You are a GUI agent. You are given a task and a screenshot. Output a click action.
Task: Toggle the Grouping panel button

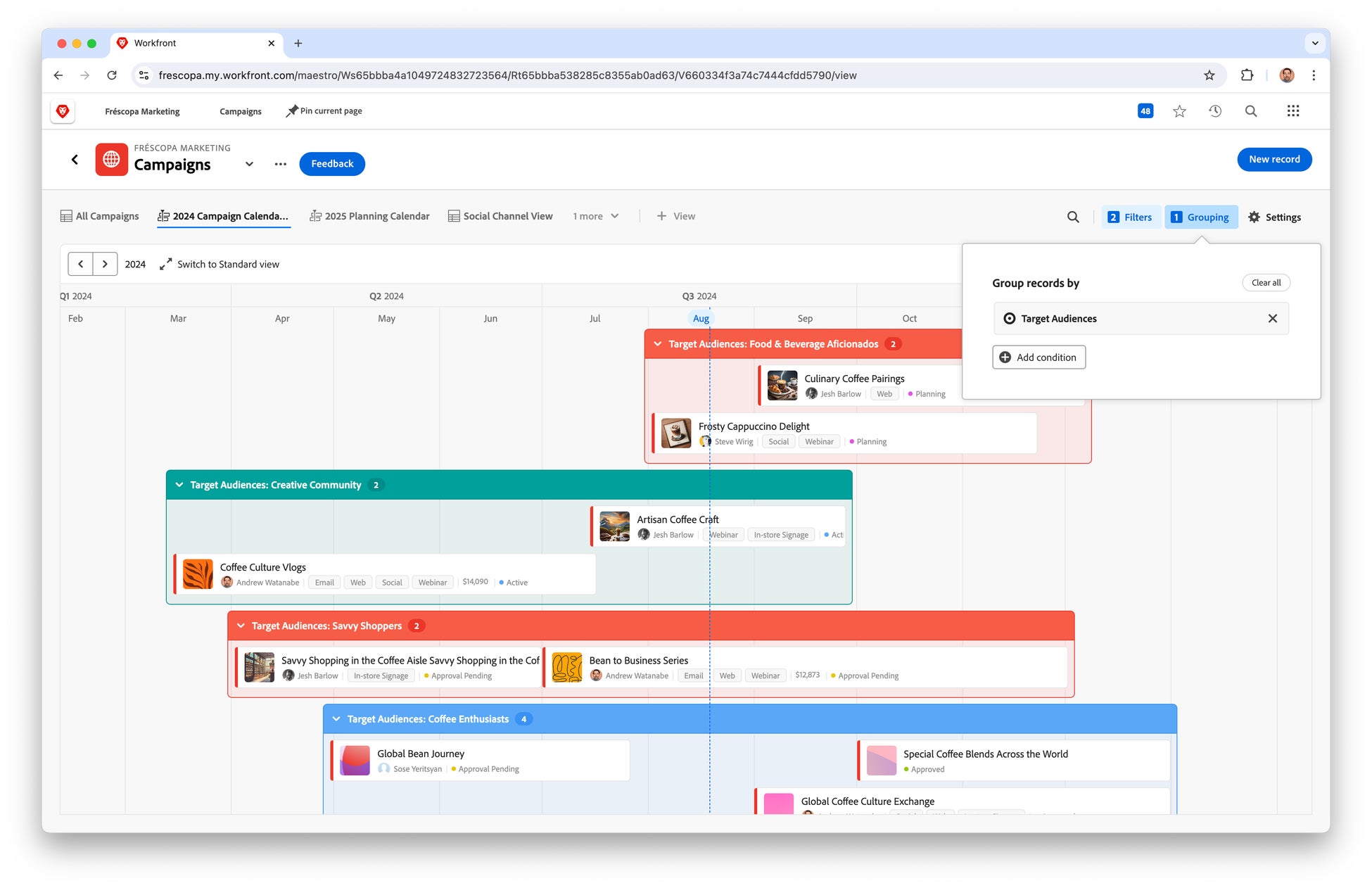[1200, 217]
